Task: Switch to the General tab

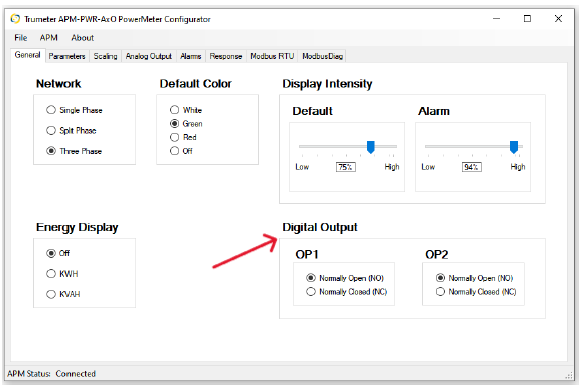Action: [x=27, y=55]
